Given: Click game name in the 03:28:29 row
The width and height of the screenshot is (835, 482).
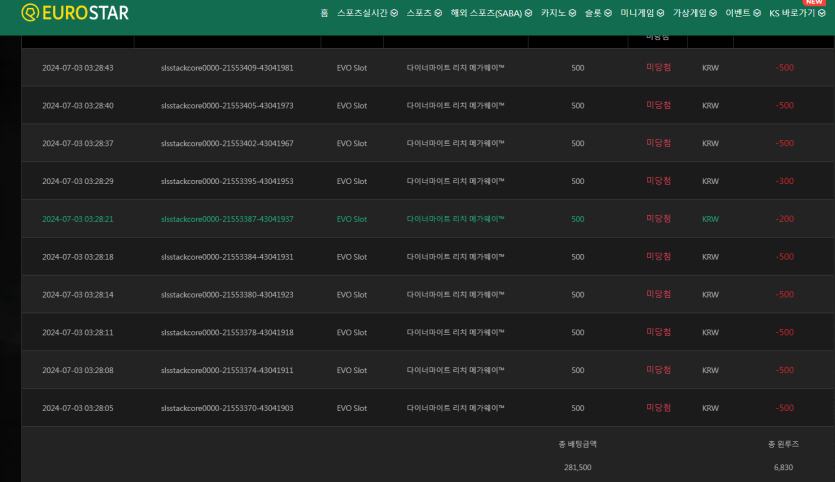Looking at the screenshot, I should pos(455,181).
